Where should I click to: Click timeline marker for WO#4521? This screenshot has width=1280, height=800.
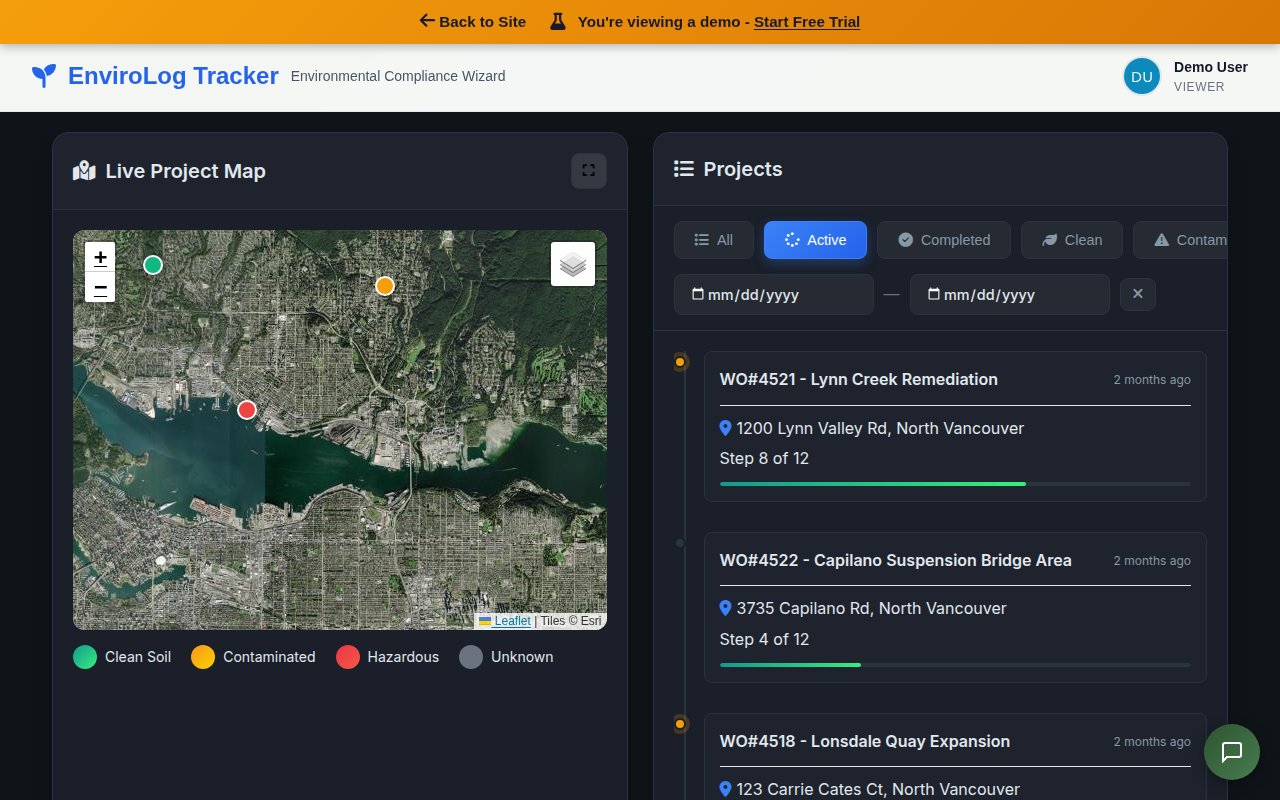680,362
